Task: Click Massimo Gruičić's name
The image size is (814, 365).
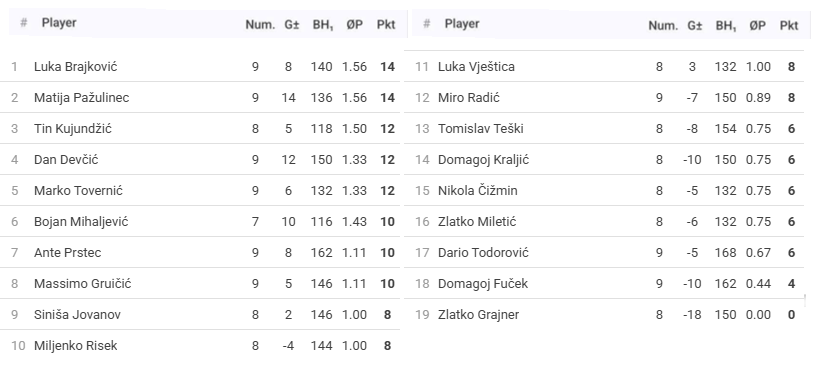Action: tap(83, 283)
